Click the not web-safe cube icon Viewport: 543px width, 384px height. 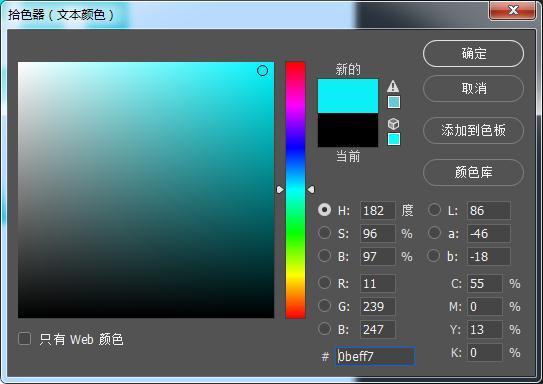[393, 124]
